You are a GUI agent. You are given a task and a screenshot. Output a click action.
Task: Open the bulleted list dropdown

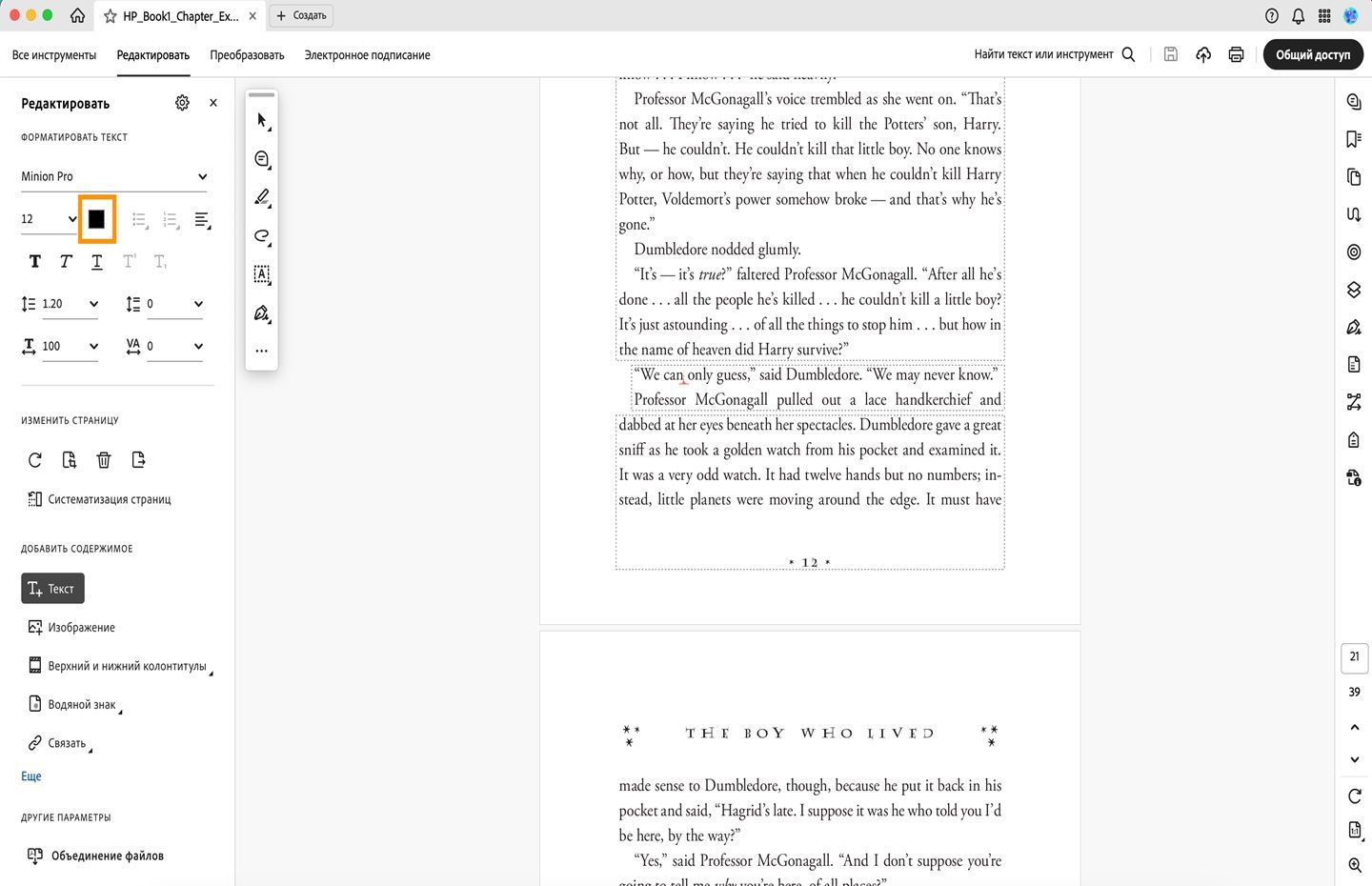(x=140, y=220)
